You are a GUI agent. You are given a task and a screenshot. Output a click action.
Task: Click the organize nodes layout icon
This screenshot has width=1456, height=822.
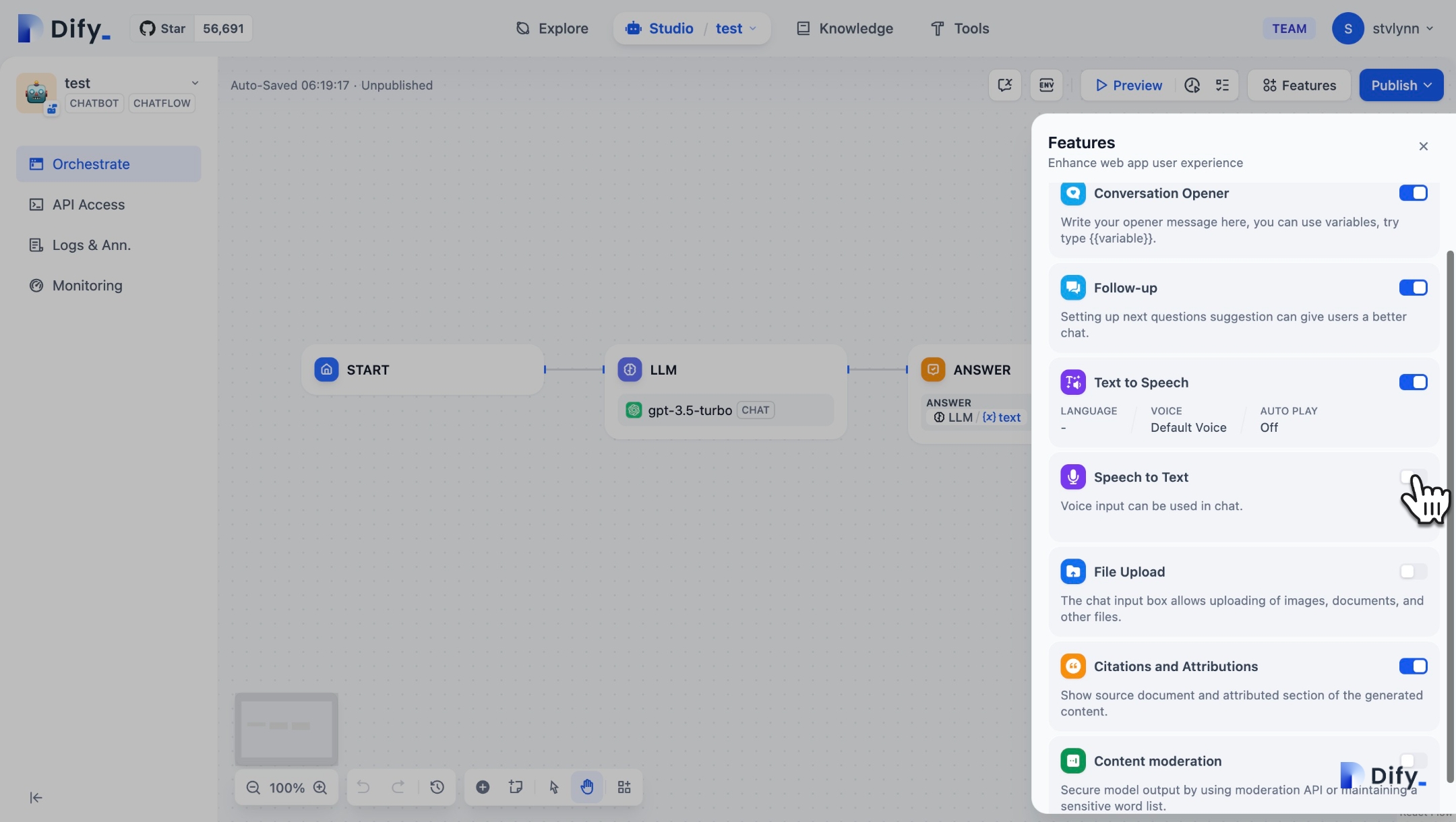[x=624, y=787]
